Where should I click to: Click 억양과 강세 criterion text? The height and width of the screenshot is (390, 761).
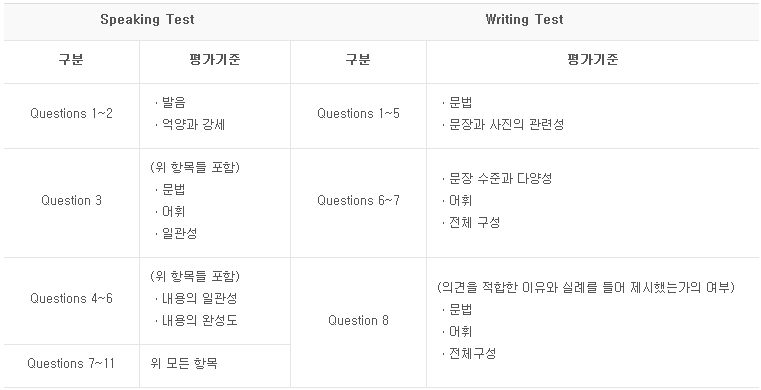[x=193, y=125]
